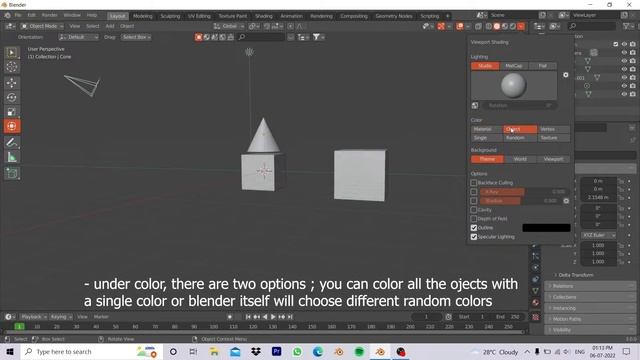This screenshot has height=360, width=640.
Task: Open the Sculpting workspace tab
Action: 170,16
